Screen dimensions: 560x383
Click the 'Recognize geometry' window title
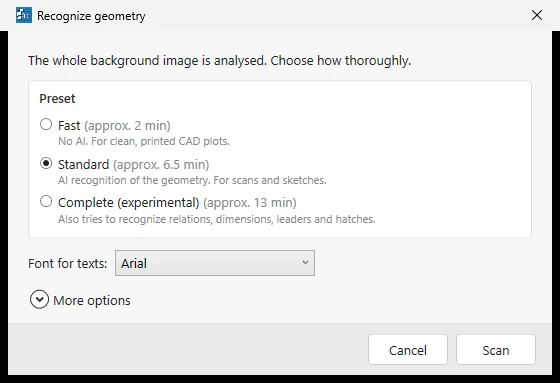[x=91, y=16]
